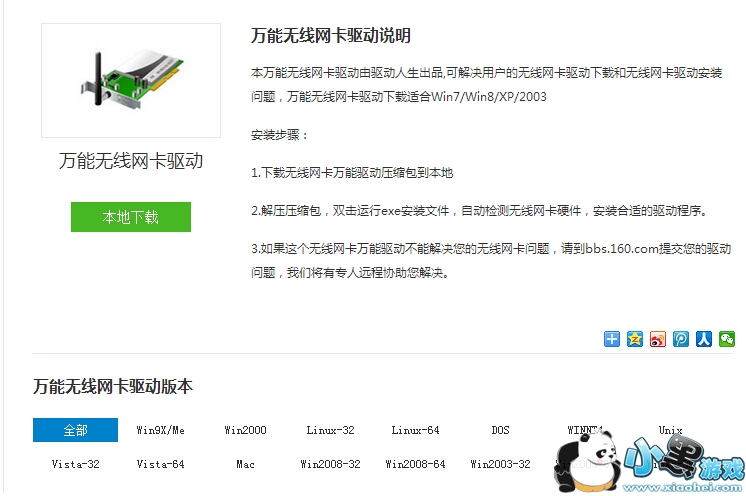Image resolution: width=746 pixels, height=496 pixels.
Task: Share via the Sina Weibo icon
Action: 658,339
